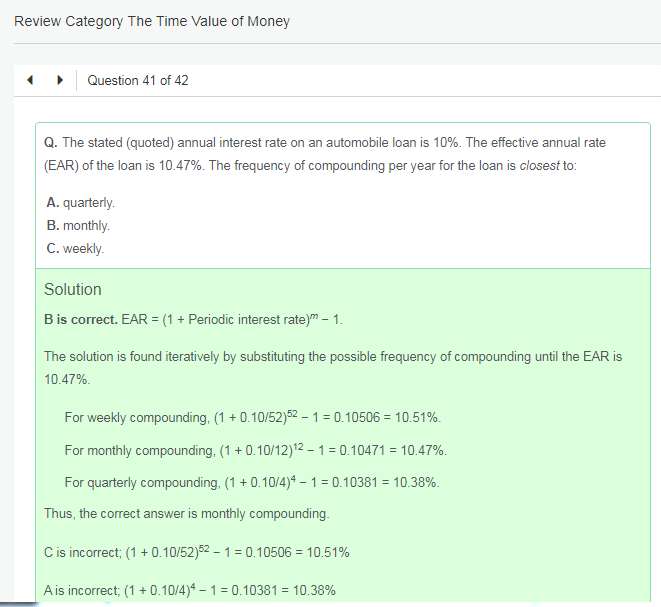Click the 'Solution' heading
This screenshot has height=607, width=661.
[73, 289]
